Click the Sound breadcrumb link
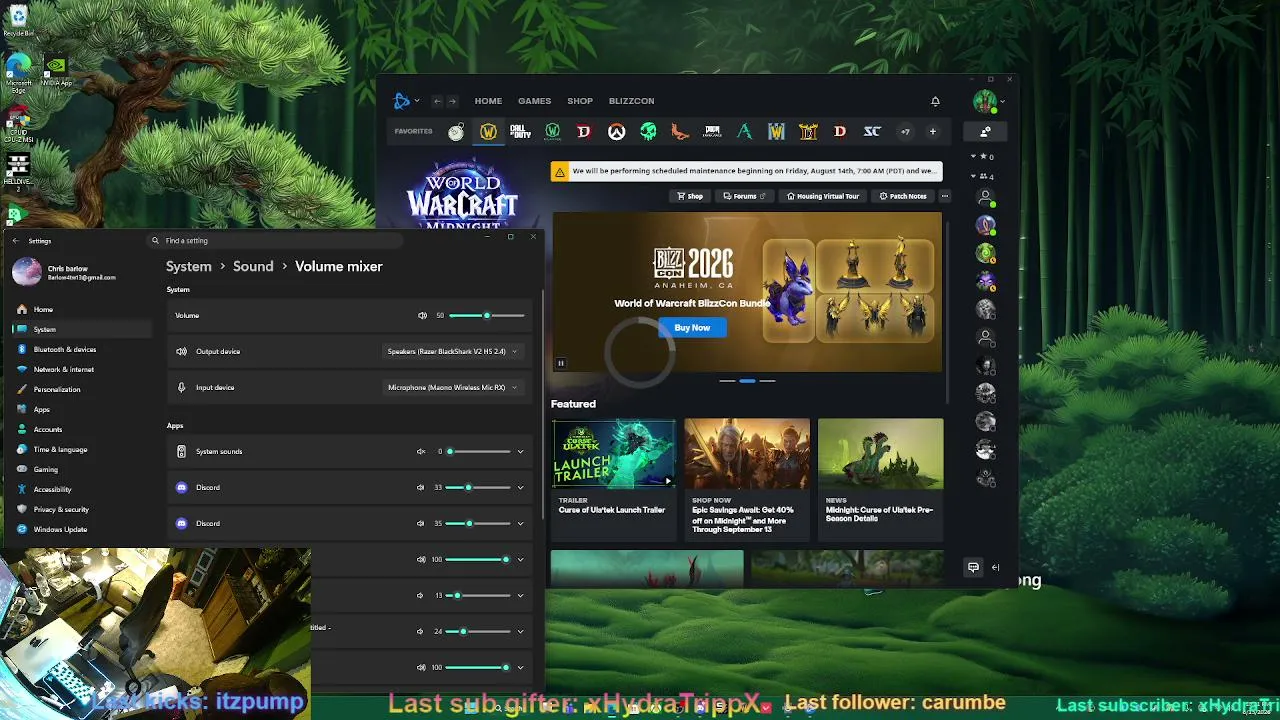The height and width of the screenshot is (720, 1280). (x=253, y=267)
